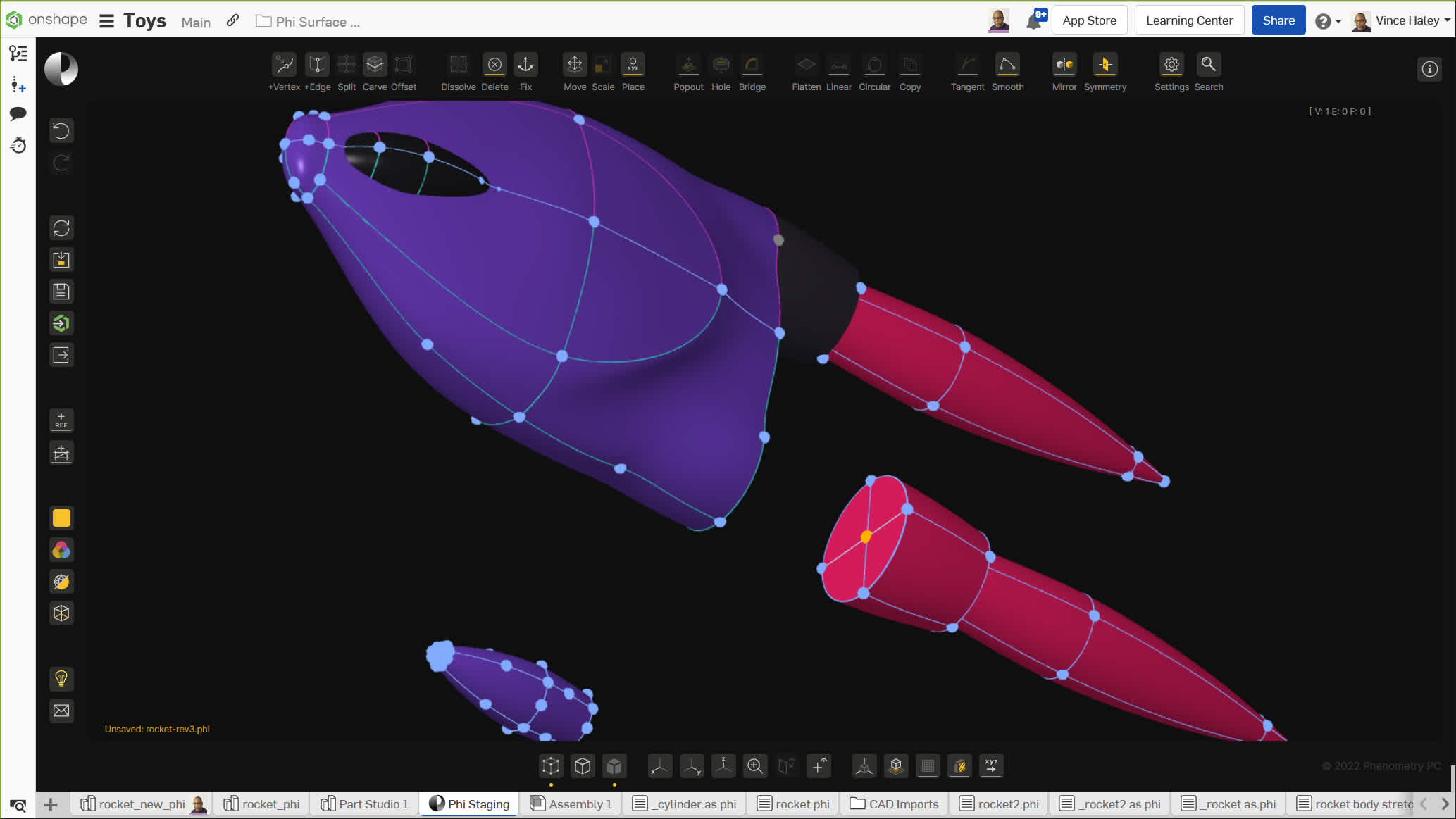The height and width of the screenshot is (819, 1456).
Task: Select the Smooth tool
Action: pyautogui.click(x=1007, y=65)
